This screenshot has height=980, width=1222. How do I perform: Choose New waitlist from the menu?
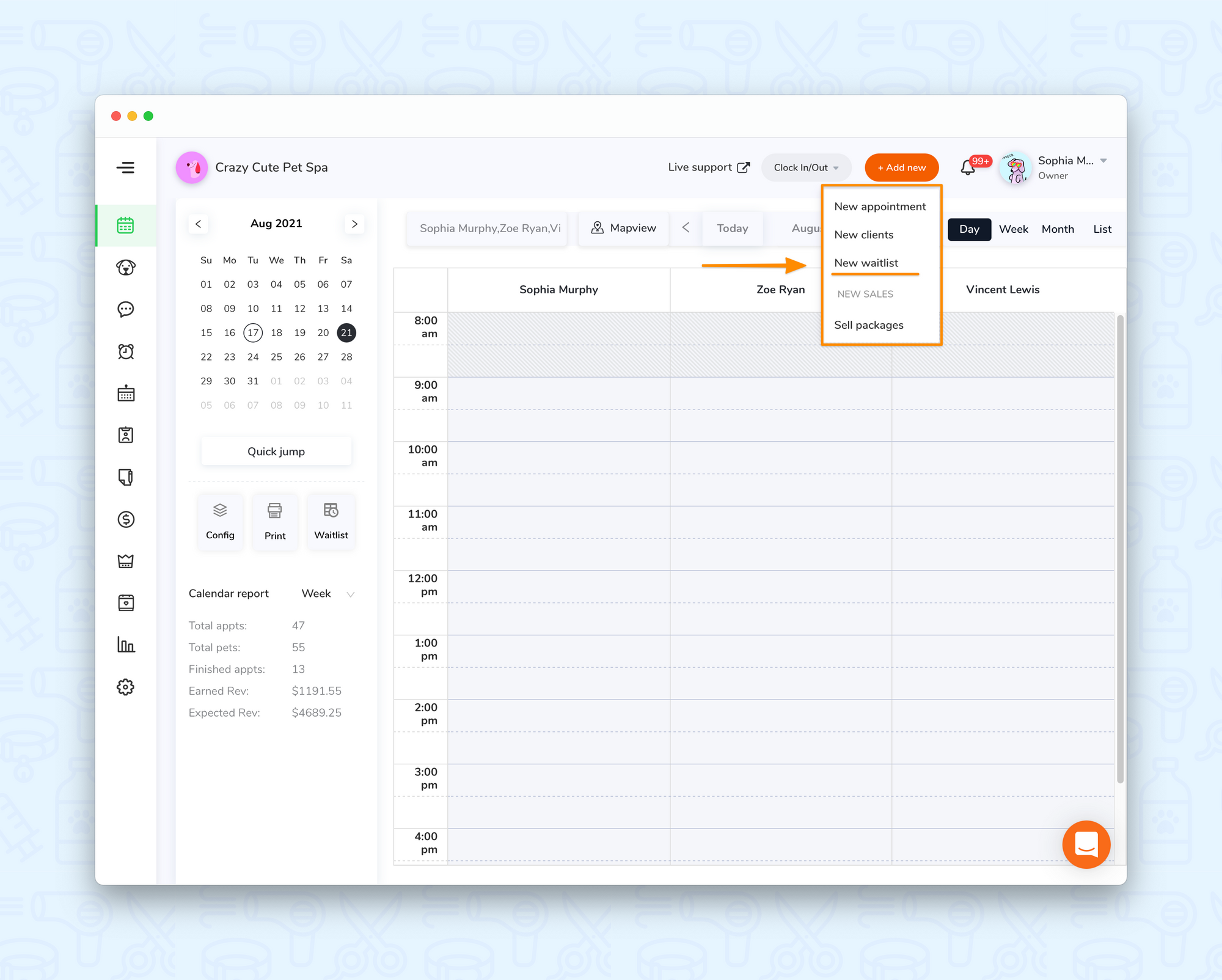point(866,263)
